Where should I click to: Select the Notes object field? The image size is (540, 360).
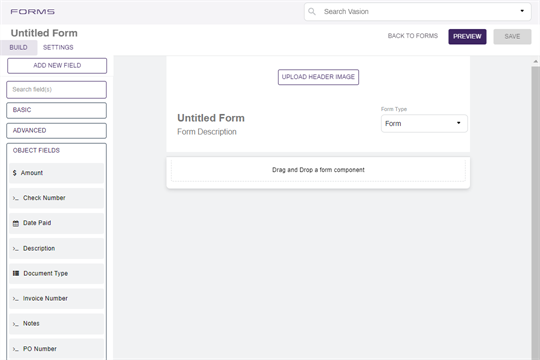click(56, 324)
